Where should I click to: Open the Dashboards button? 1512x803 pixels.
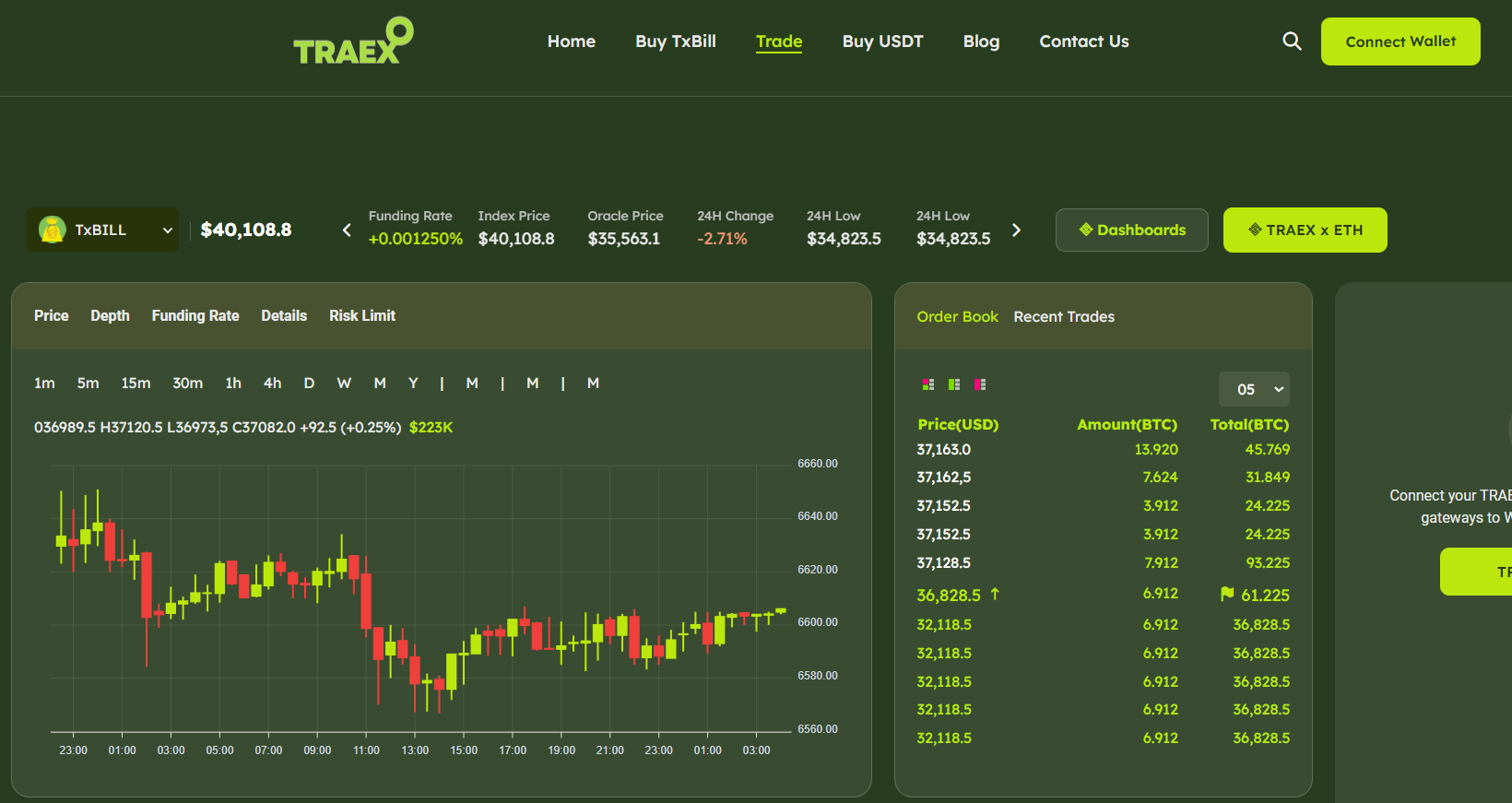(x=1131, y=230)
